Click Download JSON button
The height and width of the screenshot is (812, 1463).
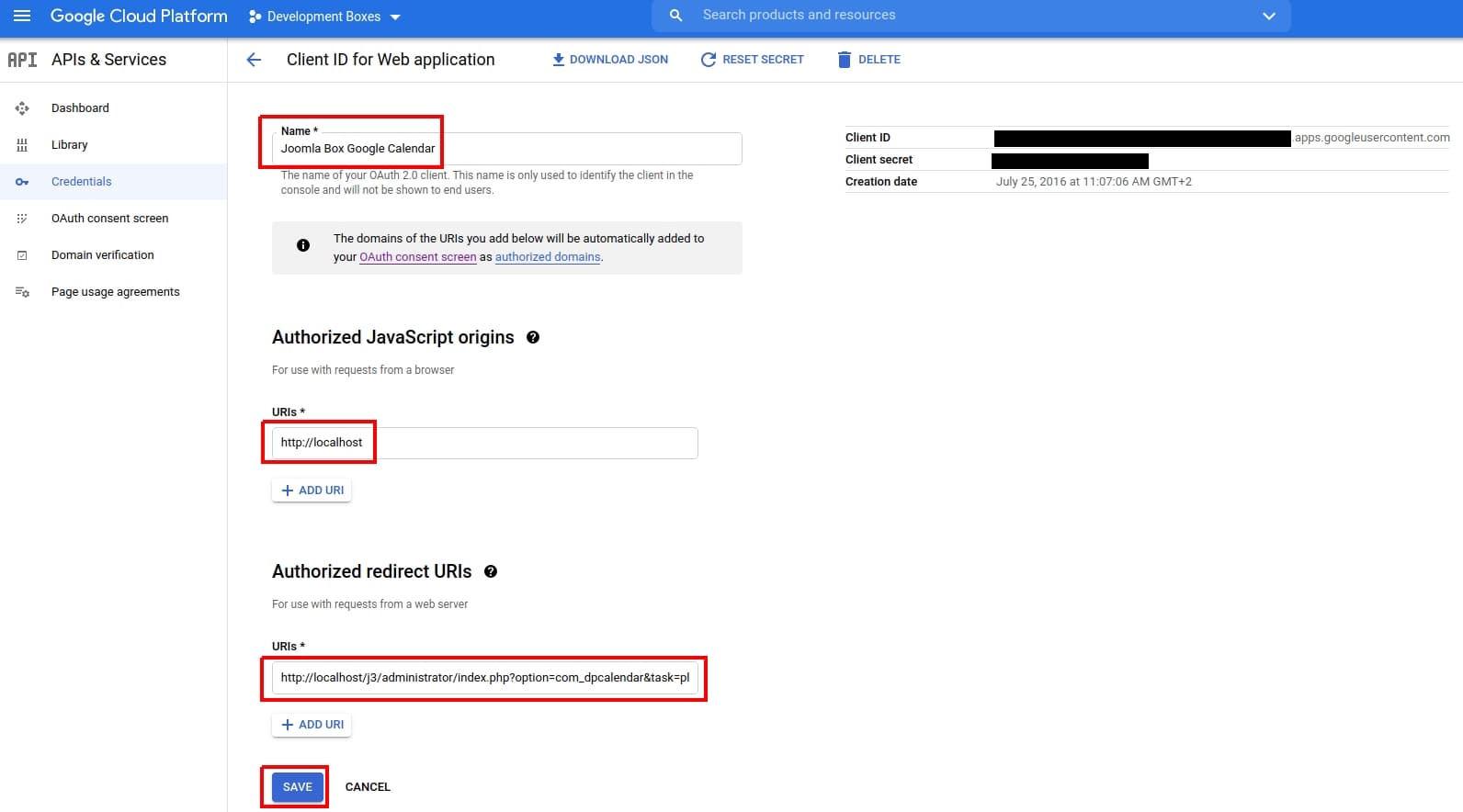609,60
